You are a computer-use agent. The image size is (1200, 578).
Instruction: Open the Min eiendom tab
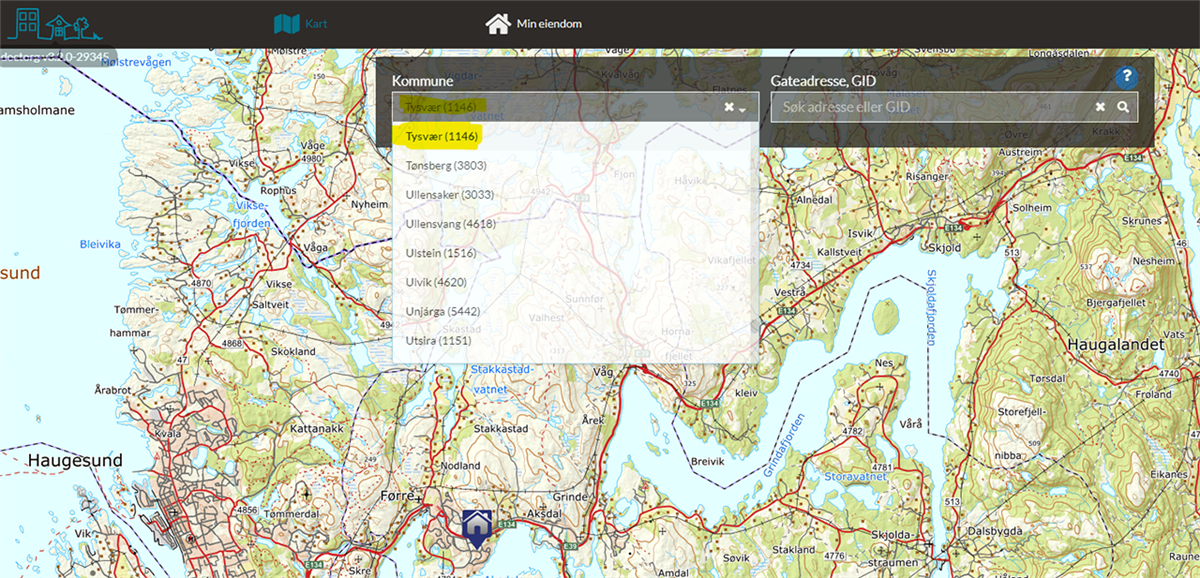pos(533,23)
